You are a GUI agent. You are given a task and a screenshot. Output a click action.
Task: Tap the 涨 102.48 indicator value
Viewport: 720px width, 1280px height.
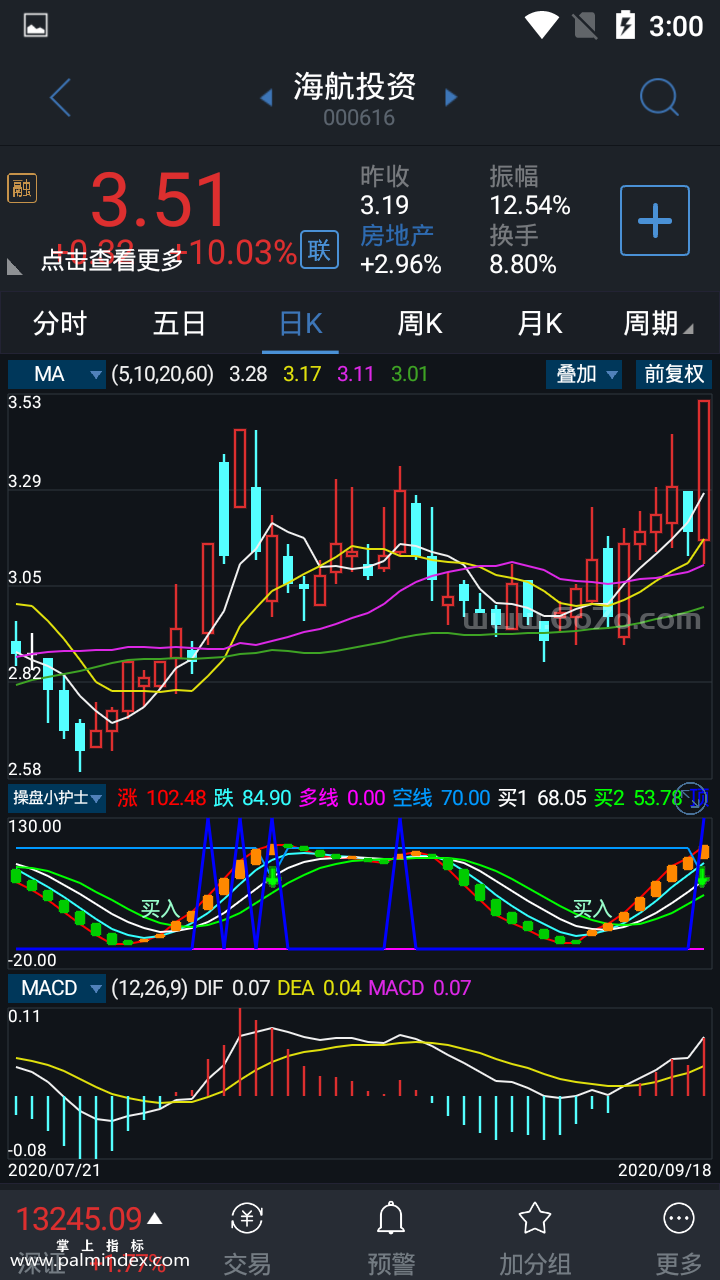click(161, 798)
